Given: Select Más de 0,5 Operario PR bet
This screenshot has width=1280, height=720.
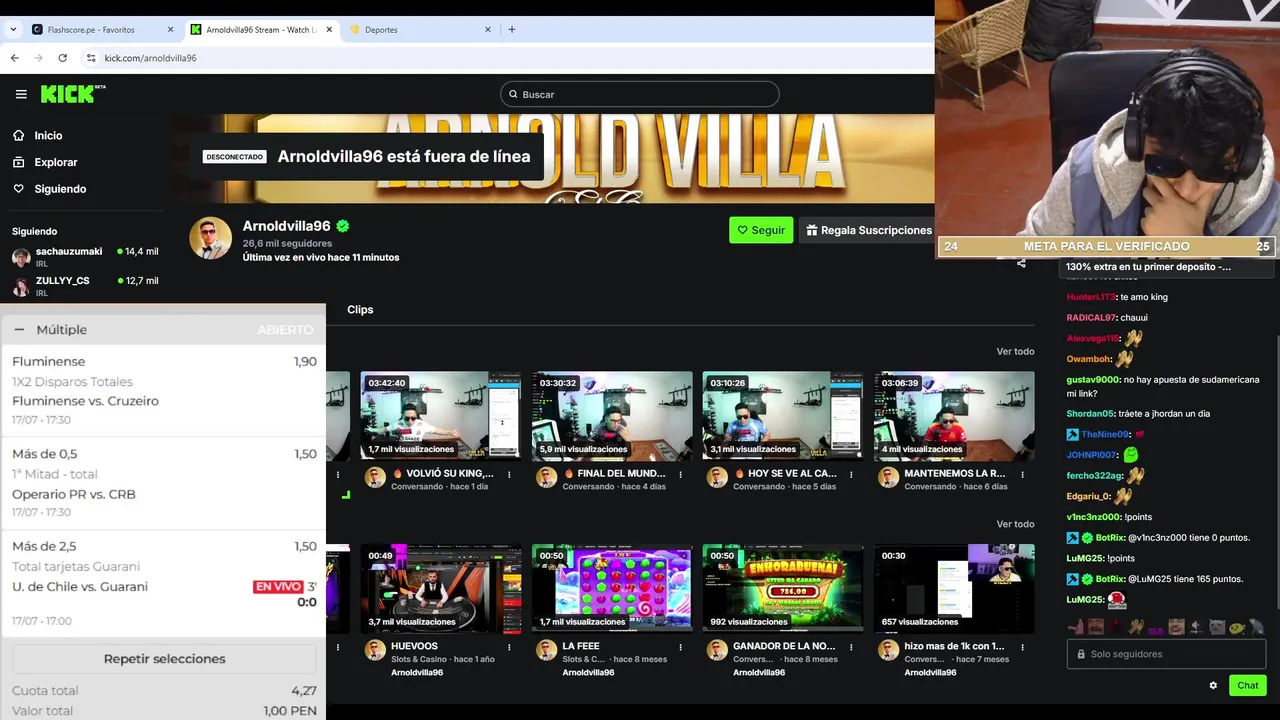Looking at the screenshot, I should point(163,483).
